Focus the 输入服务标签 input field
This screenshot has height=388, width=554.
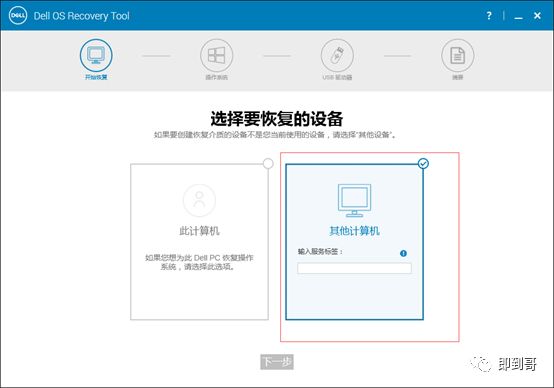tap(354, 268)
